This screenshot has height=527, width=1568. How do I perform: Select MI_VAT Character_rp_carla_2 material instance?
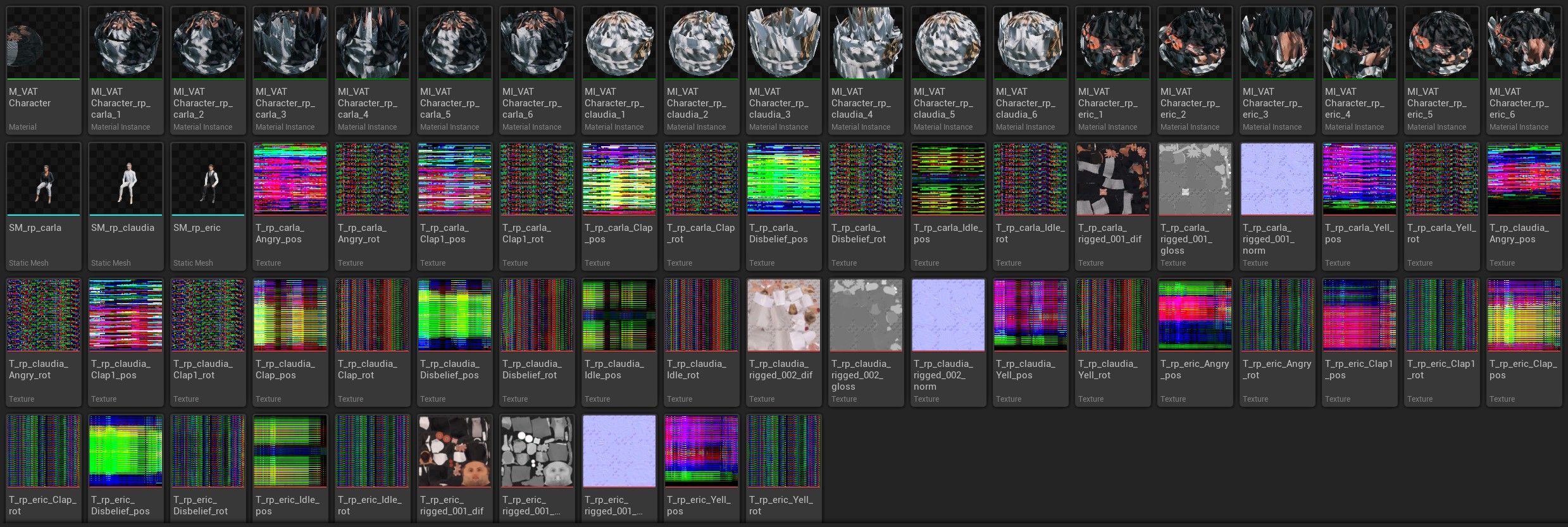pos(208,70)
